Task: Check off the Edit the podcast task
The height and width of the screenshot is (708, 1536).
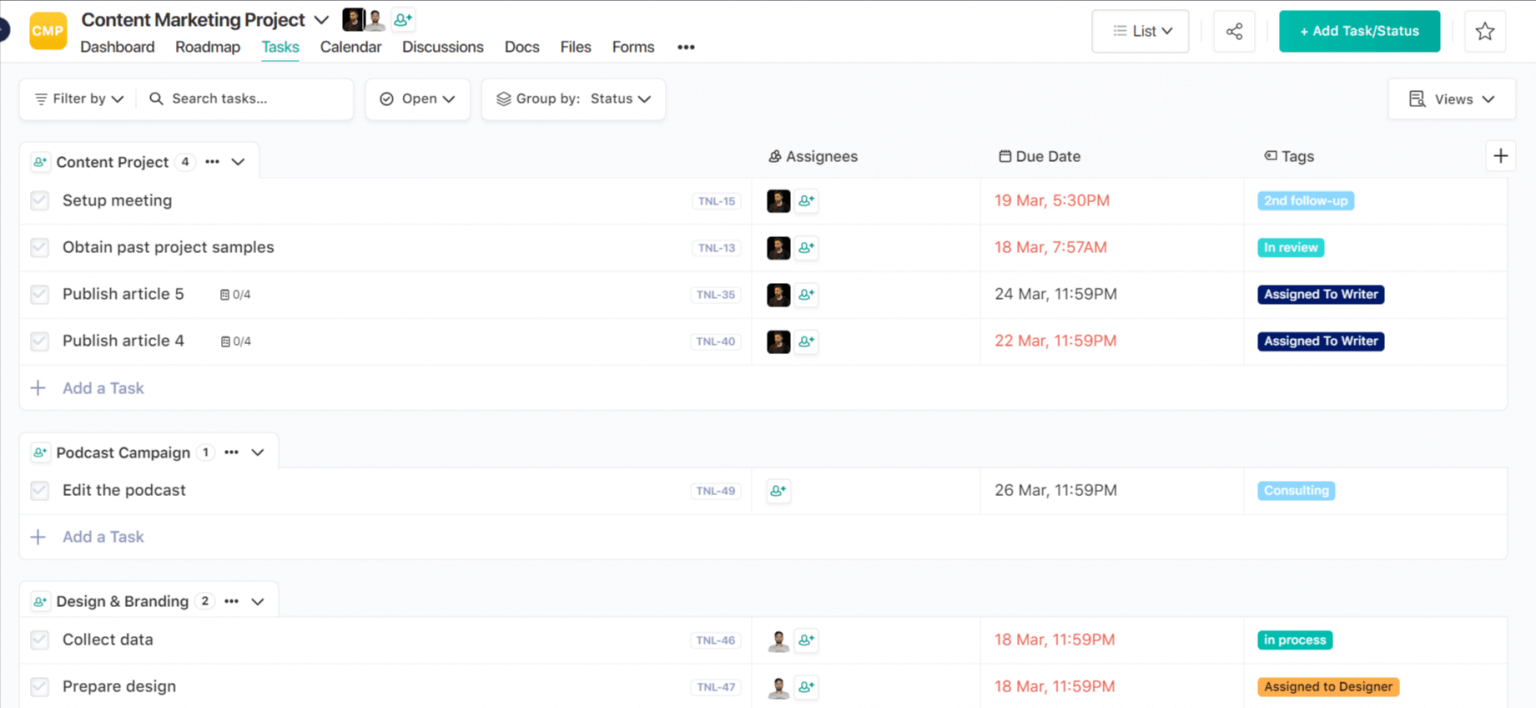Action: click(39, 490)
